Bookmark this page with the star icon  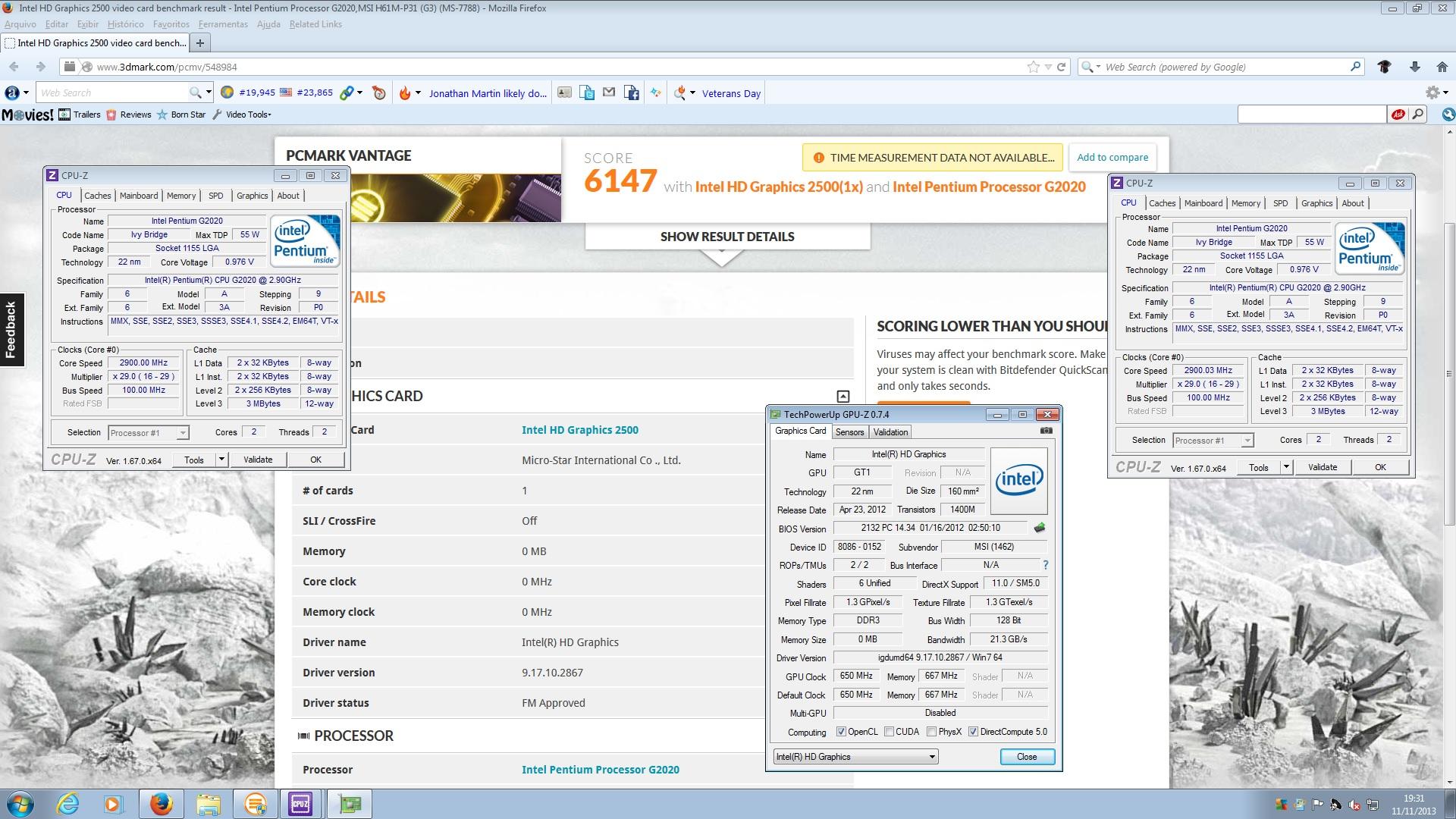pyautogui.click(x=1033, y=67)
